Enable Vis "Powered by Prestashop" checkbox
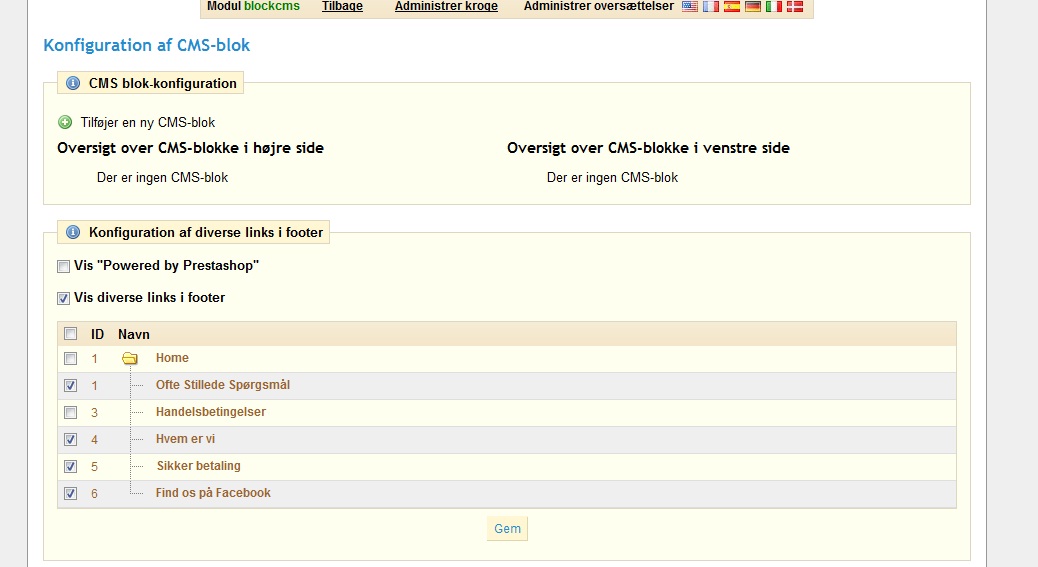 click(64, 267)
